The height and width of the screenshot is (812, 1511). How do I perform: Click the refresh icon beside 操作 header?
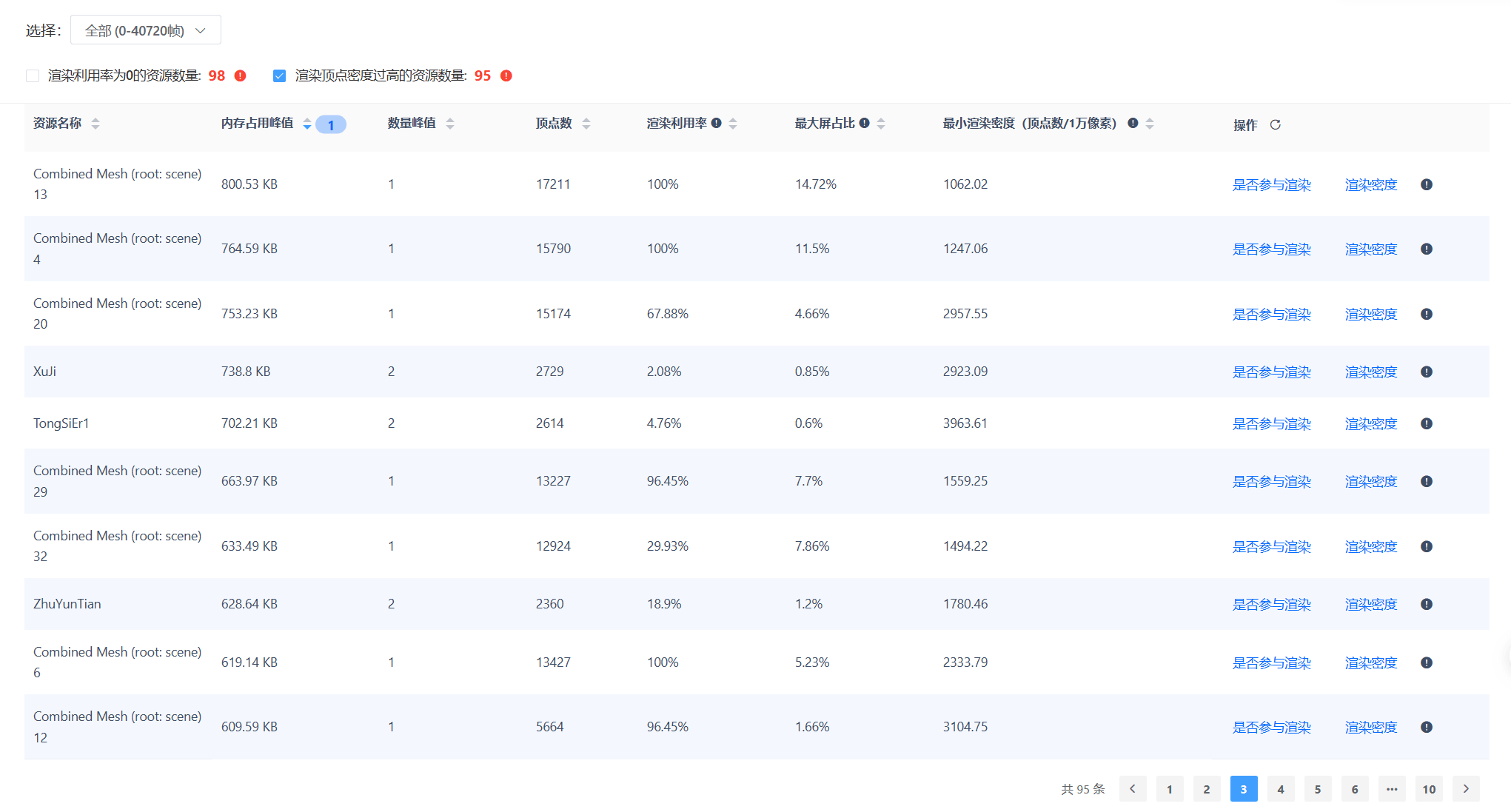point(1275,124)
